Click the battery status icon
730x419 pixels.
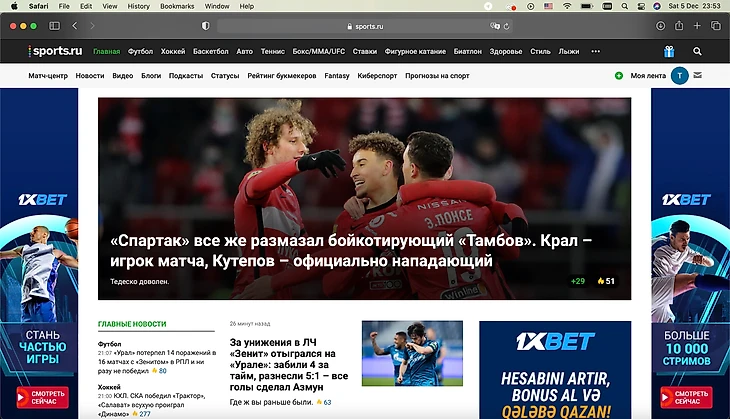587,6
